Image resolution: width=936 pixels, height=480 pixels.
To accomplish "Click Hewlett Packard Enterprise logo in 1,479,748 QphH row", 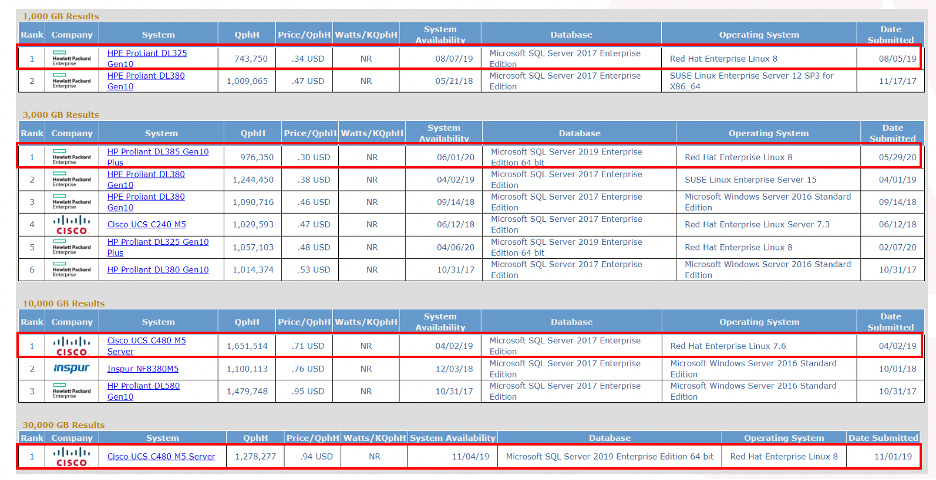I will [x=71, y=392].
